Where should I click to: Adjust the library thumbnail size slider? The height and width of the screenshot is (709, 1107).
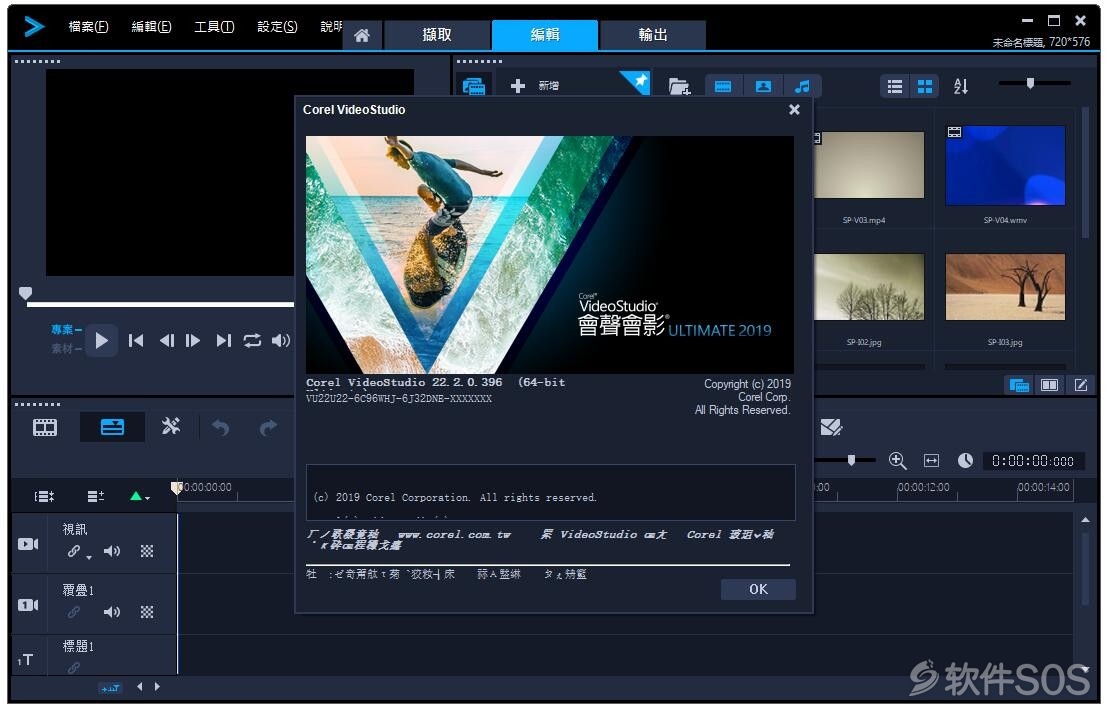1031,83
